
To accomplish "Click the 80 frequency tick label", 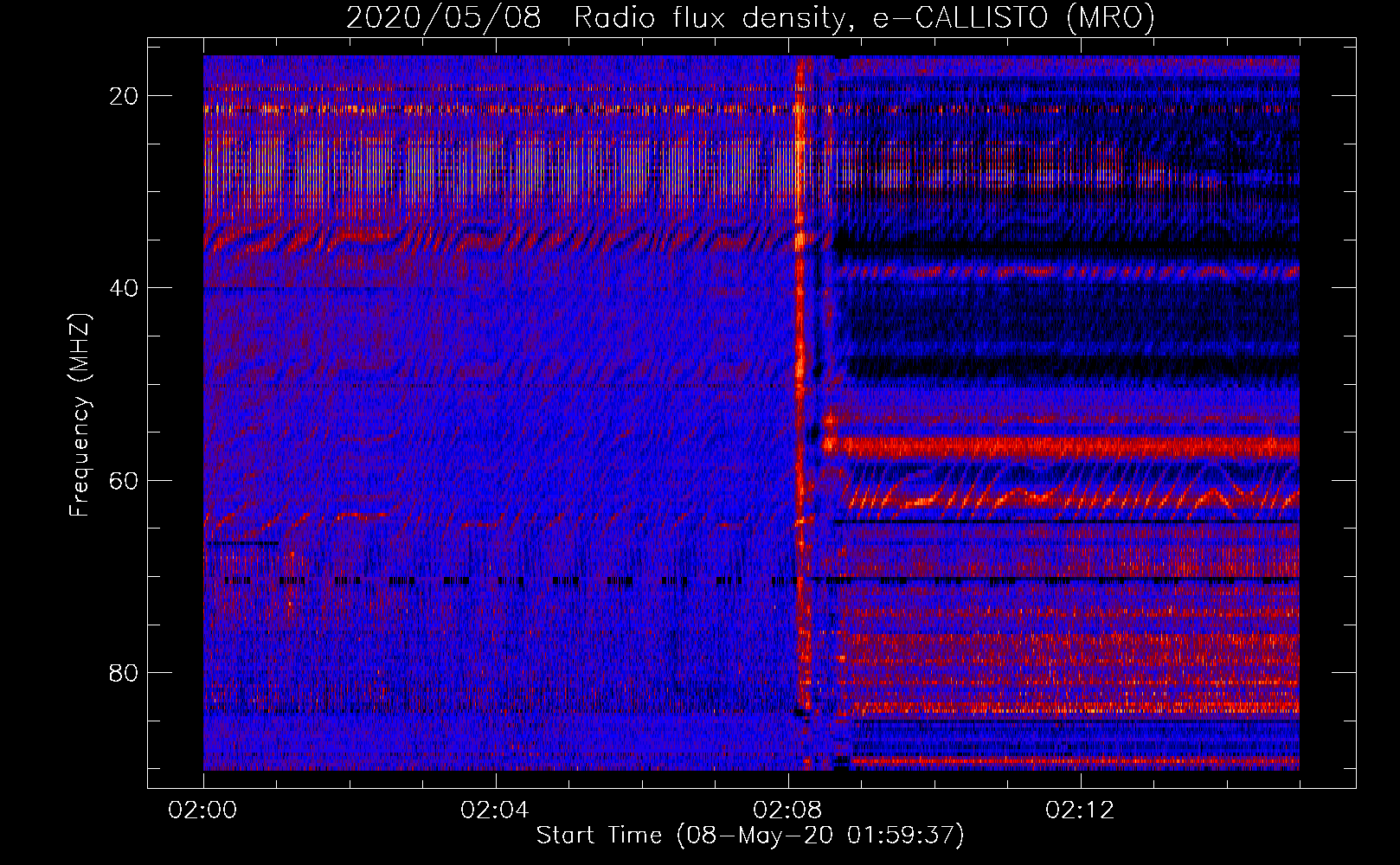I will pos(125,672).
